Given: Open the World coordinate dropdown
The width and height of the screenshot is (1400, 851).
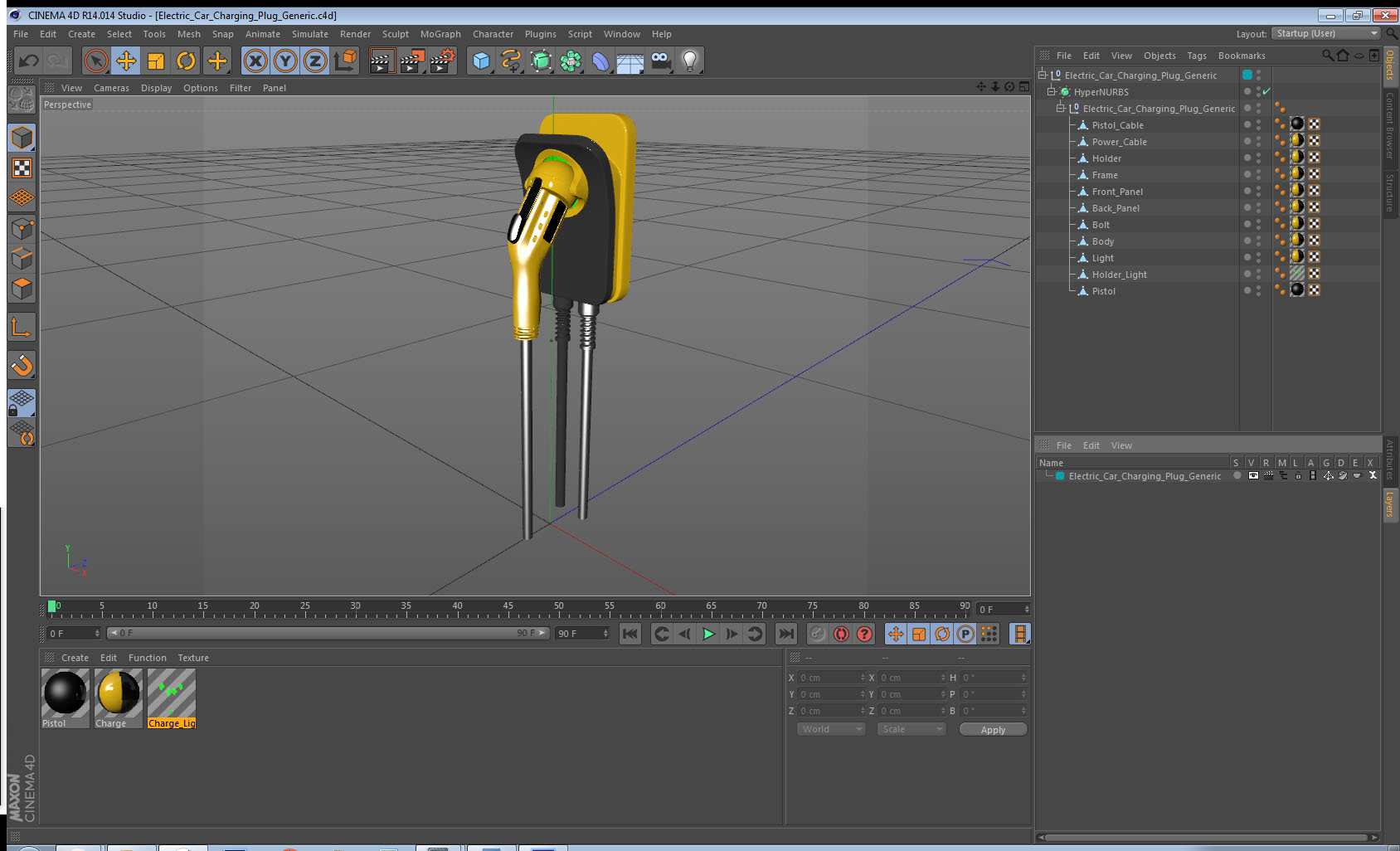Looking at the screenshot, I should 832,729.
